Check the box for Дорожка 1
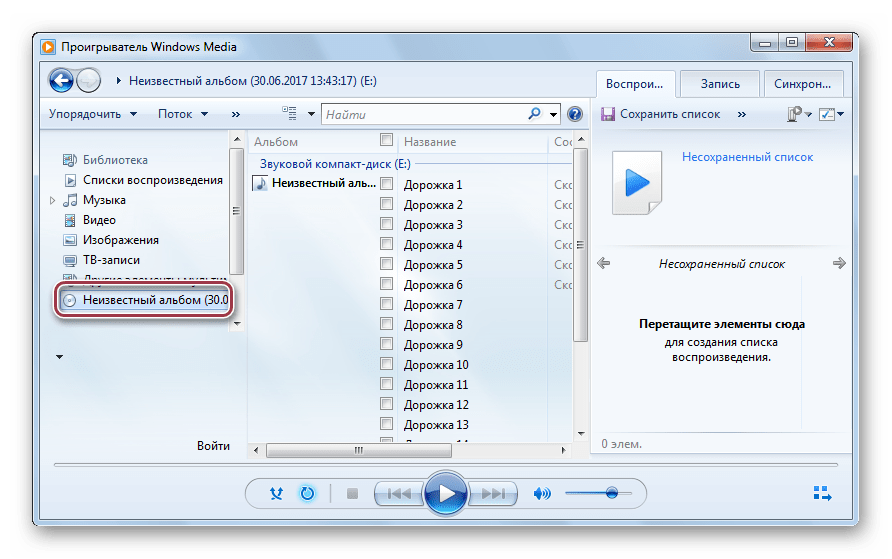This screenshot has height=559, width=892. coord(387,184)
